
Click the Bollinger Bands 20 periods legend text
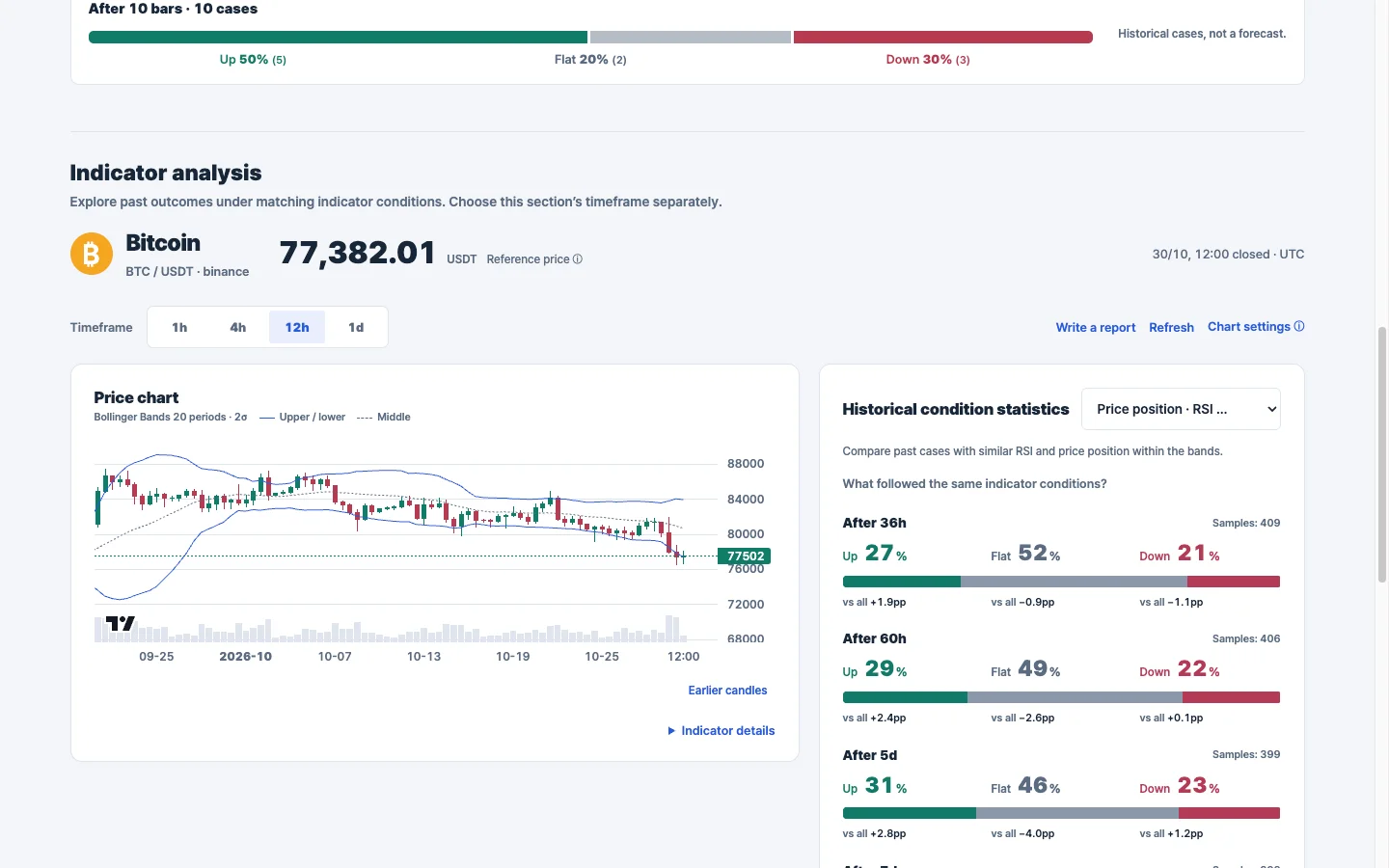[x=170, y=418]
